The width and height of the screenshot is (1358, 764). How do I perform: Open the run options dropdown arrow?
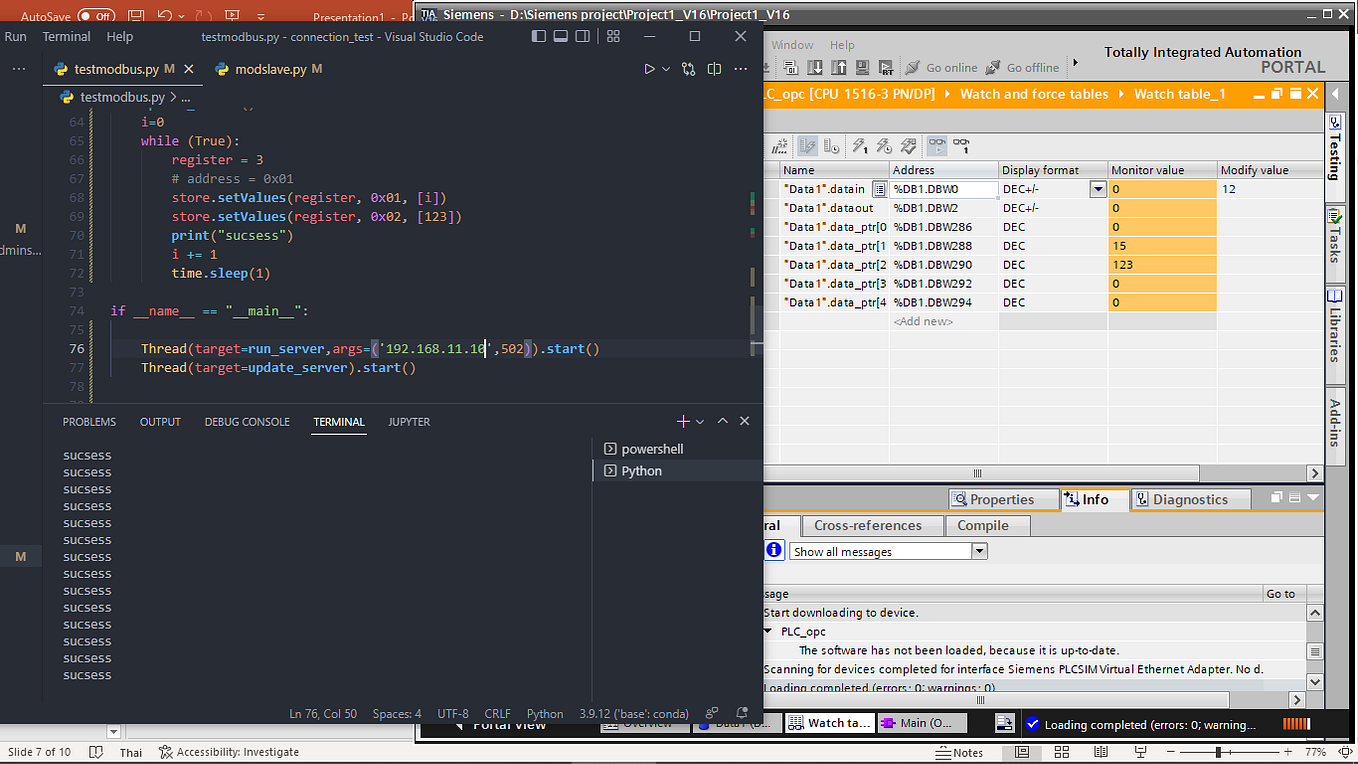666,69
